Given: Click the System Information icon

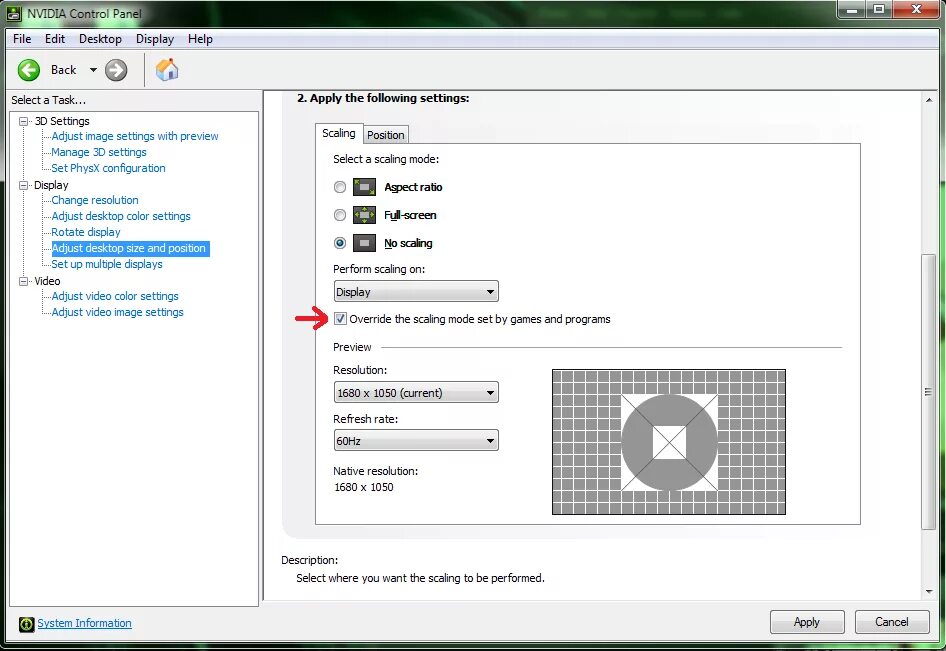Looking at the screenshot, I should pyautogui.click(x=26, y=624).
